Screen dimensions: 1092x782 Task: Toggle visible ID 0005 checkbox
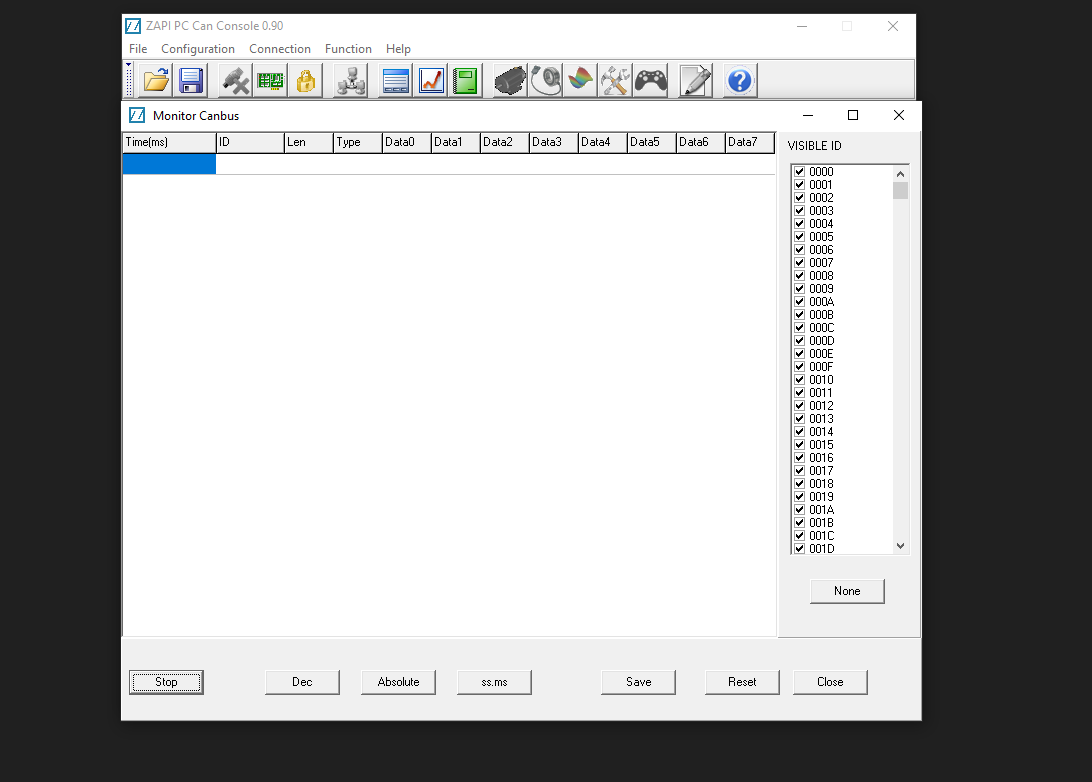[800, 237]
